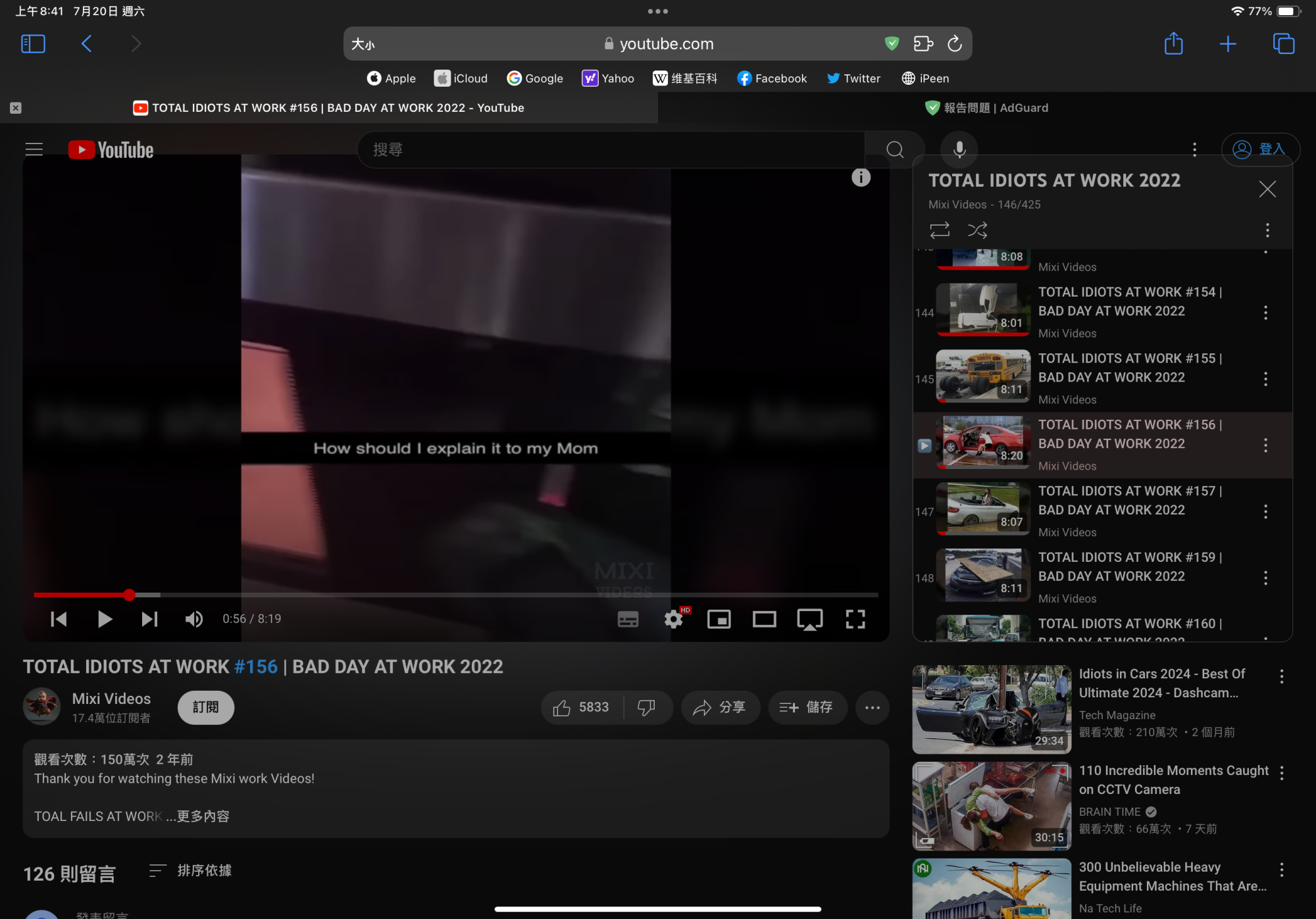
Task: Like the video with 5833 likes
Action: tap(582, 708)
